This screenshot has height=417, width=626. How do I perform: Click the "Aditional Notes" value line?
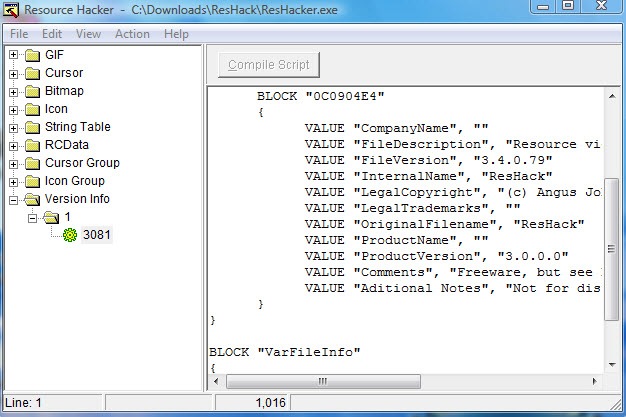pyautogui.click(x=453, y=288)
